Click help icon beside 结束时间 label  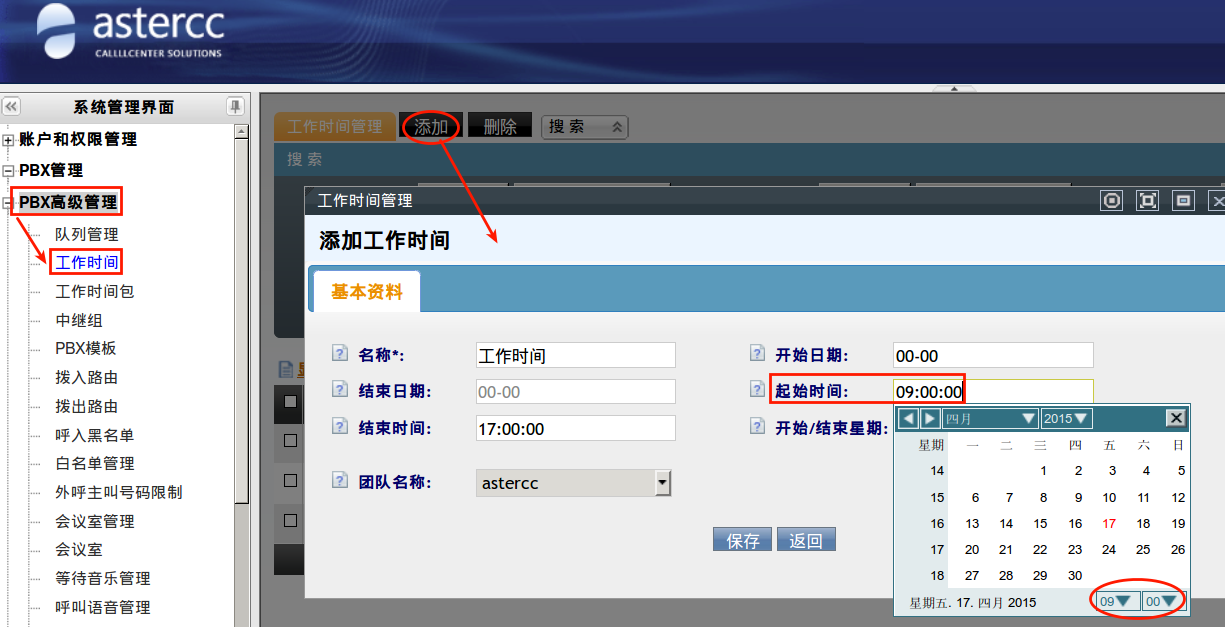[x=340, y=428]
